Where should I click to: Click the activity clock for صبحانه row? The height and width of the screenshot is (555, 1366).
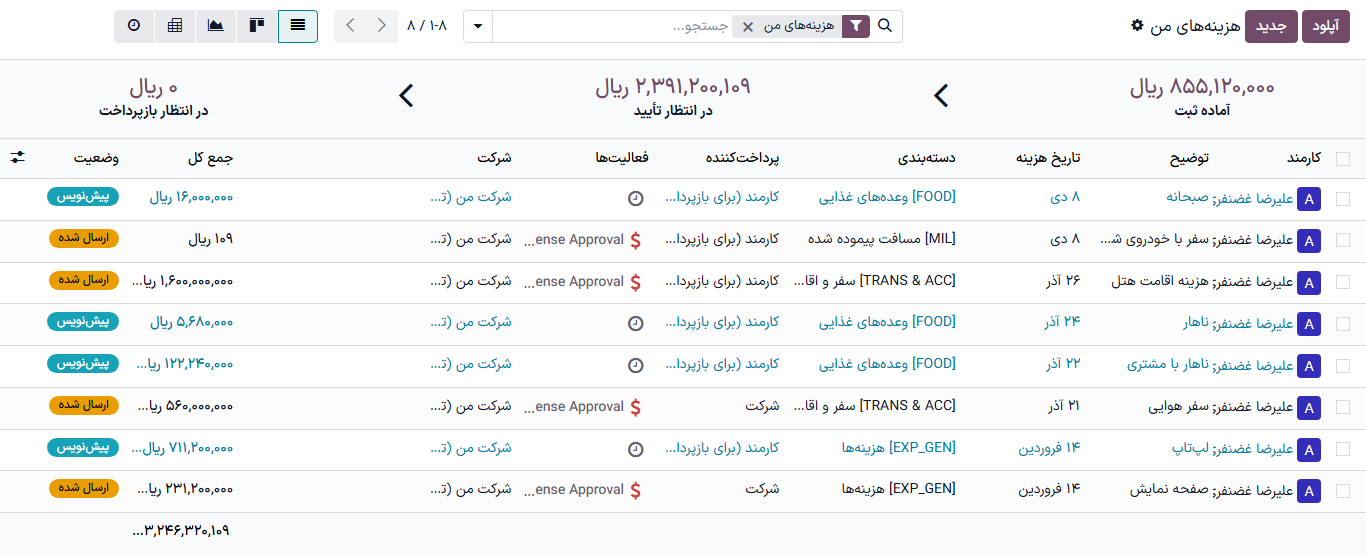(x=635, y=198)
